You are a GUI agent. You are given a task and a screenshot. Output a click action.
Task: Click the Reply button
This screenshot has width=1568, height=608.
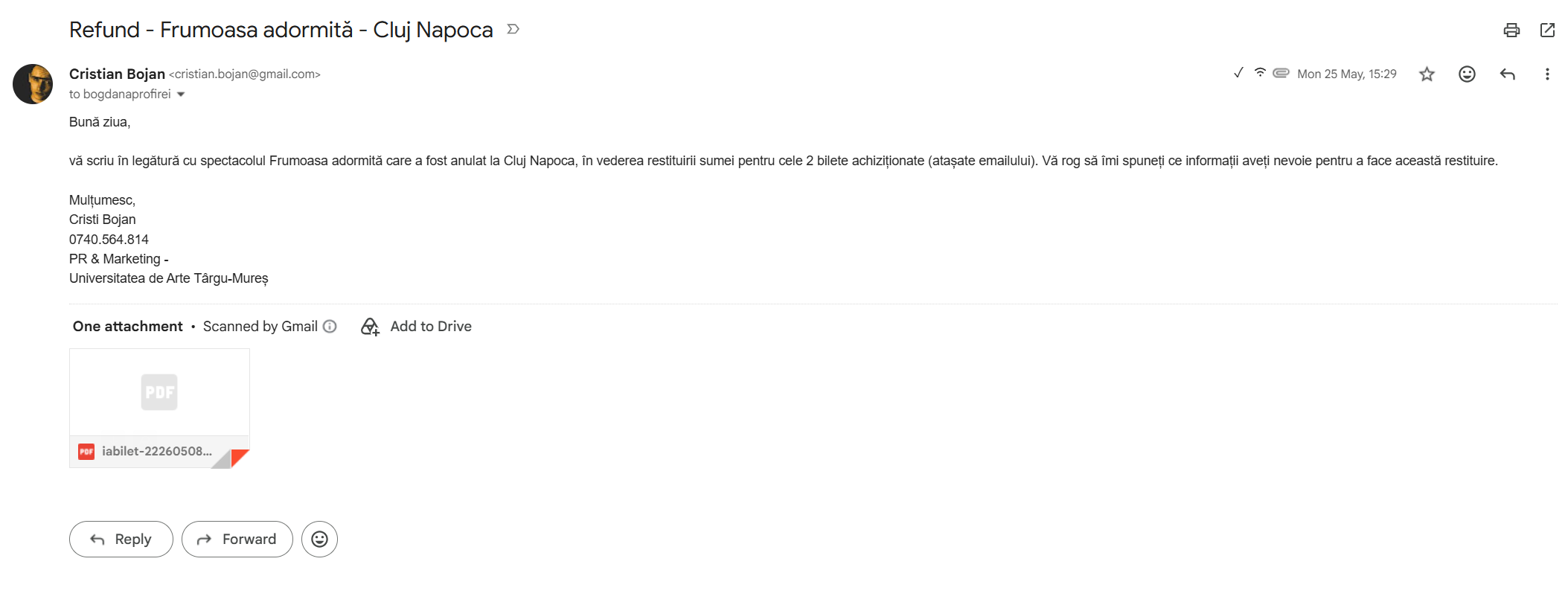coord(121,539)
